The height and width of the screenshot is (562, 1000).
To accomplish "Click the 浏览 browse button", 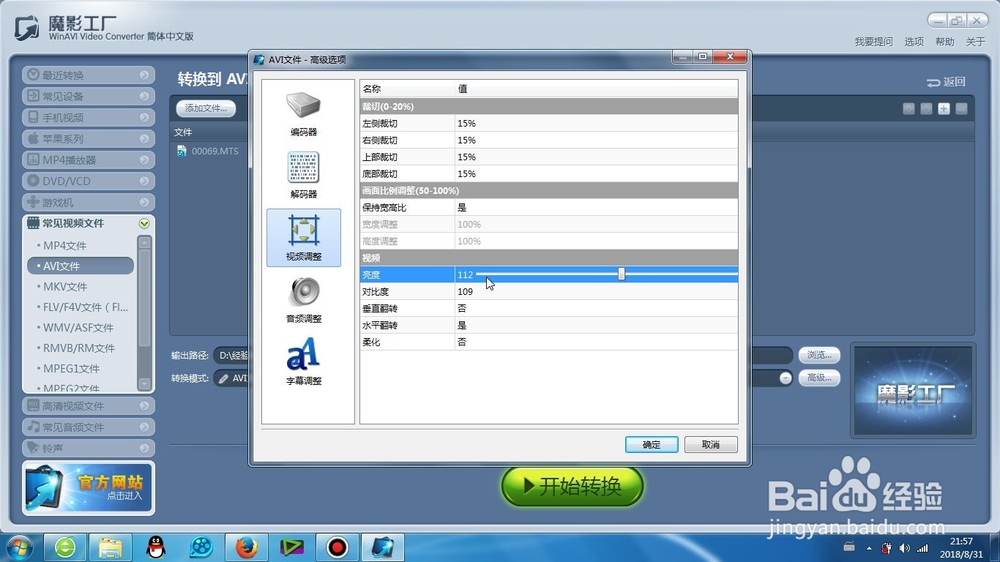I will (819, 355).
